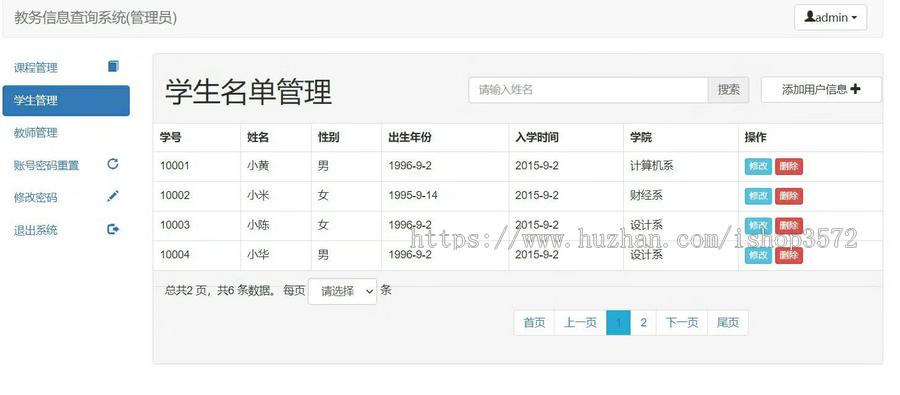Click 删除 for student 10003
The width and height of the screenshot is (900, 395).
[x=789, y=226]
